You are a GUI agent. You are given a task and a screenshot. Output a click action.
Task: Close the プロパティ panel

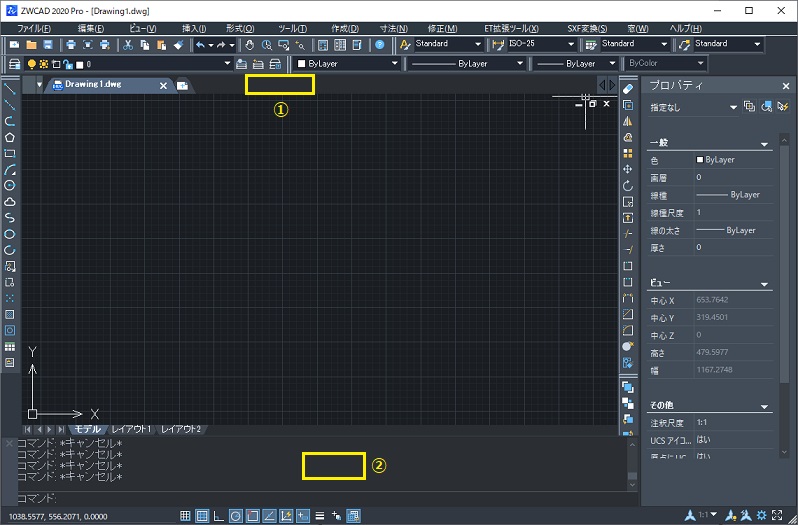point(786,86)
